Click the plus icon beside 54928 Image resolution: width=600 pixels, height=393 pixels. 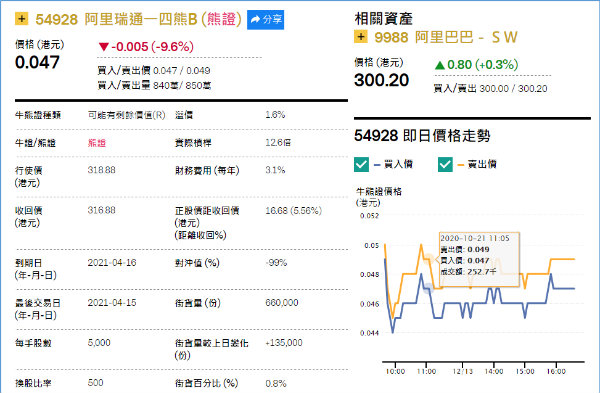click(x=21, y=18)
